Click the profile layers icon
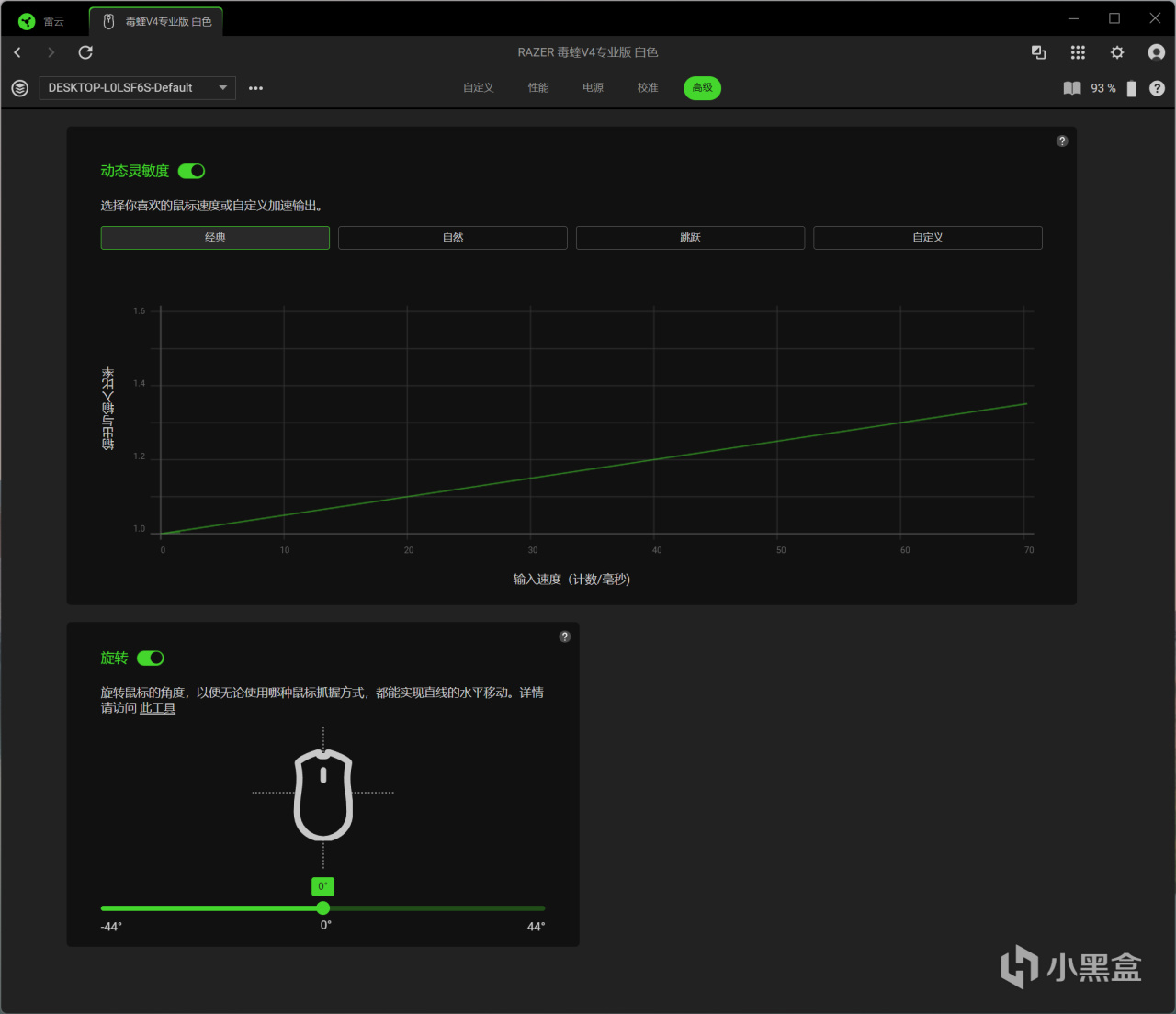The image size is (1176, 1014). [19, 88]
